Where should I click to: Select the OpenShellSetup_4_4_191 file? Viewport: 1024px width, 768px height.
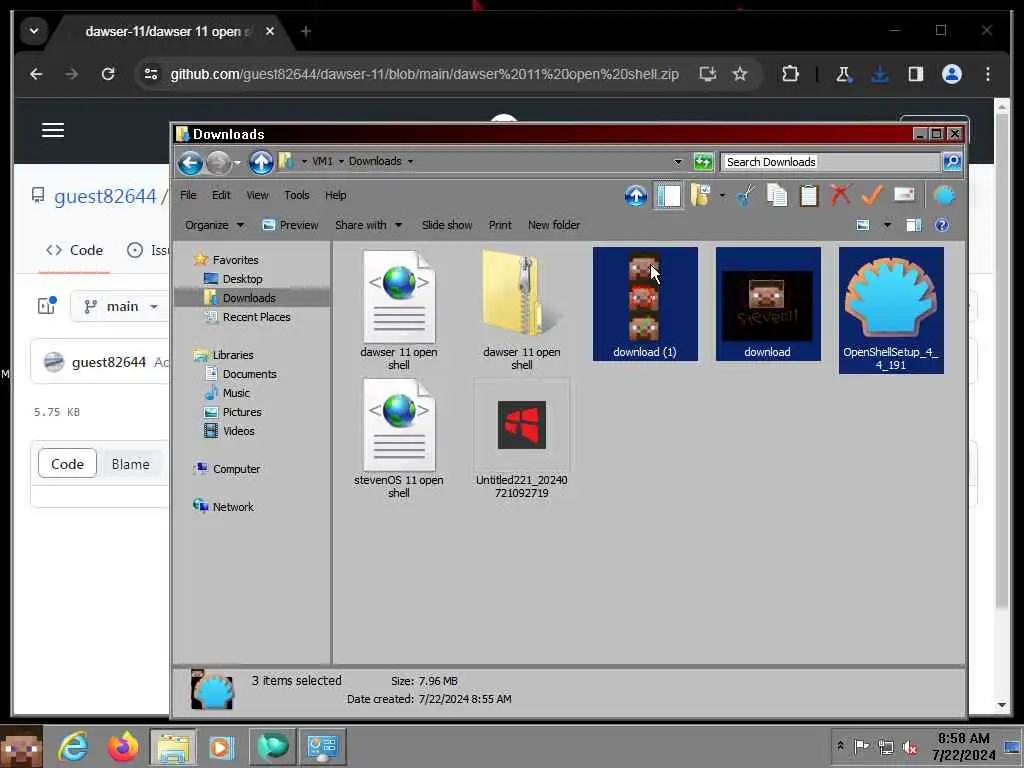click(891, 310)
